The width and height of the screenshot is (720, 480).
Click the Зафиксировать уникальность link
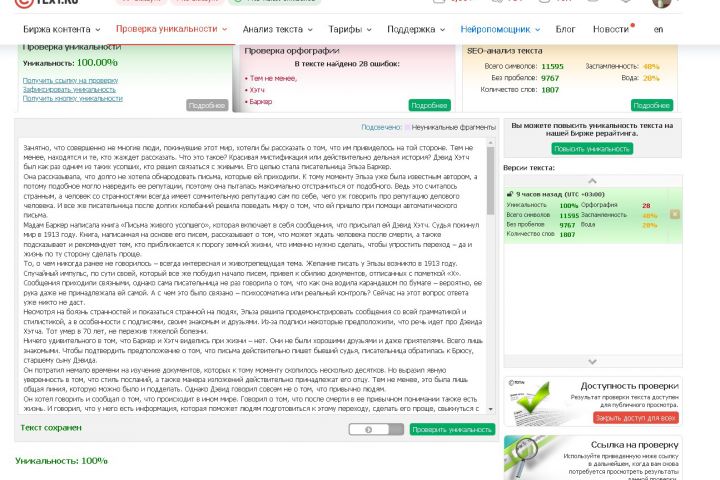click(69, 89)
